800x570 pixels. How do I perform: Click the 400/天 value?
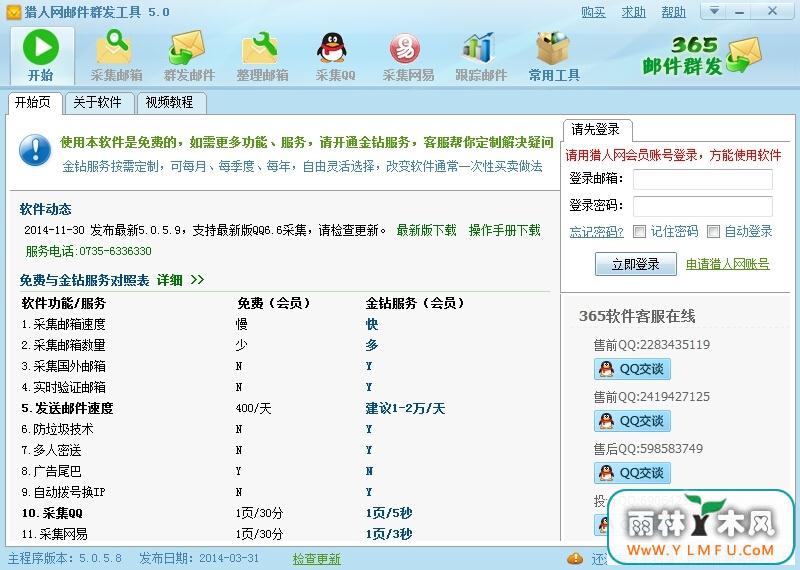click(254, 408)
